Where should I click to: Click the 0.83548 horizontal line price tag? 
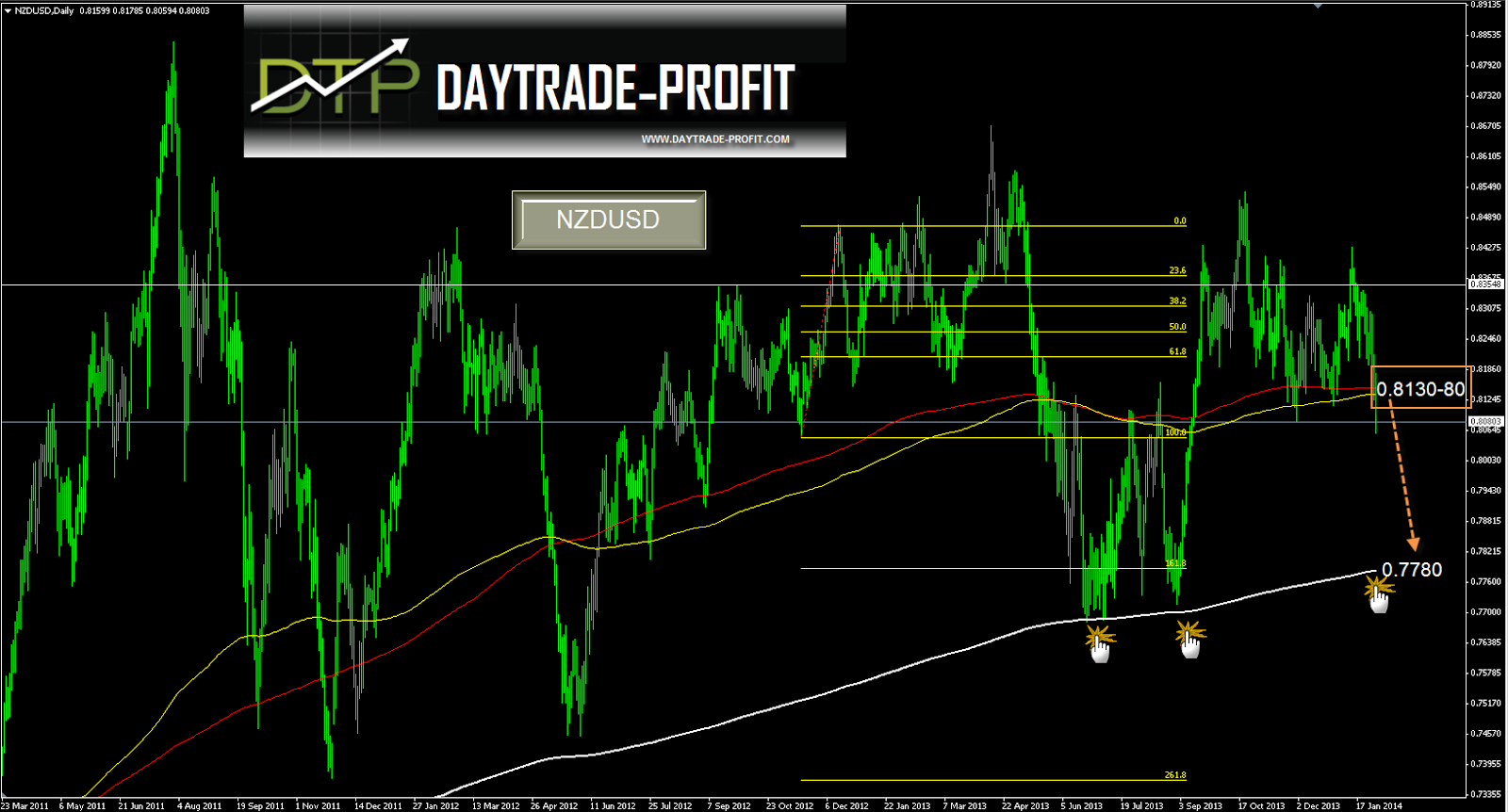1486,284
